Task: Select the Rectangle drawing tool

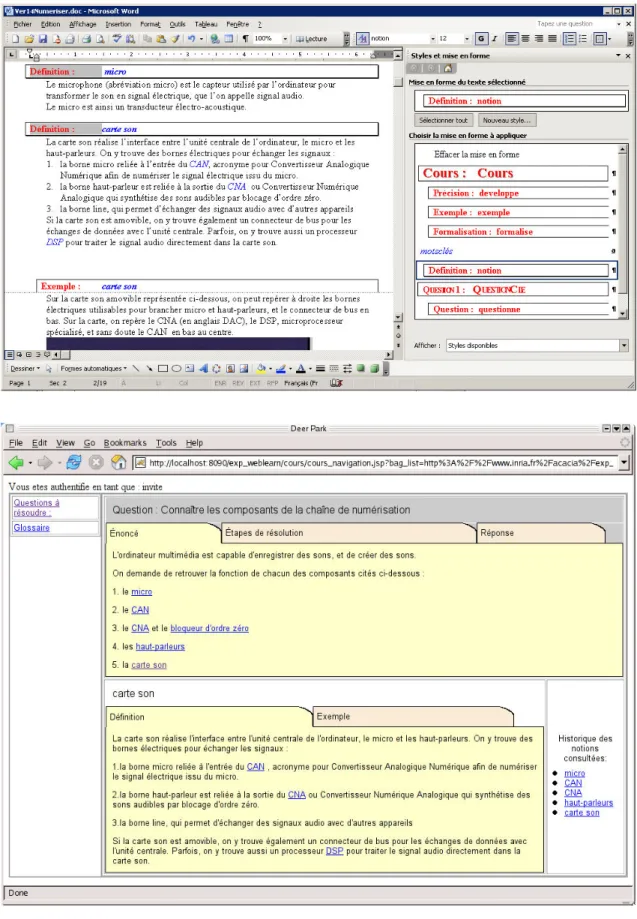Action: (163, 369)
